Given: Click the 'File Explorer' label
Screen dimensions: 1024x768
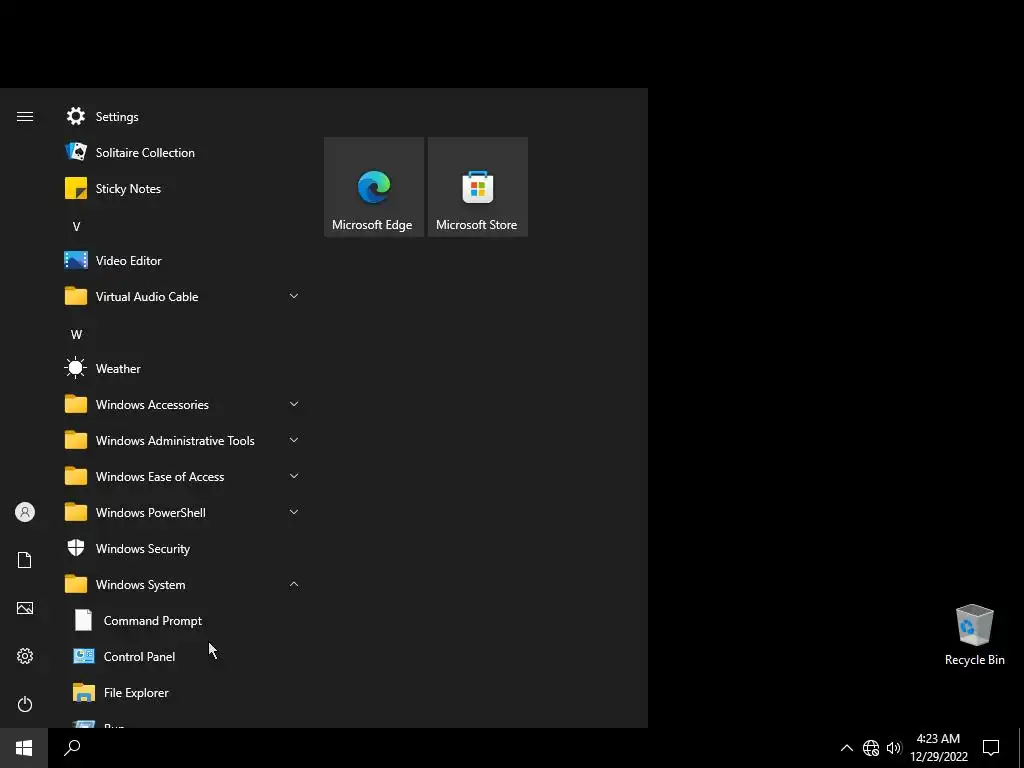Looking at the screenshot, I should pyautogui.click(x=136, y=693).
